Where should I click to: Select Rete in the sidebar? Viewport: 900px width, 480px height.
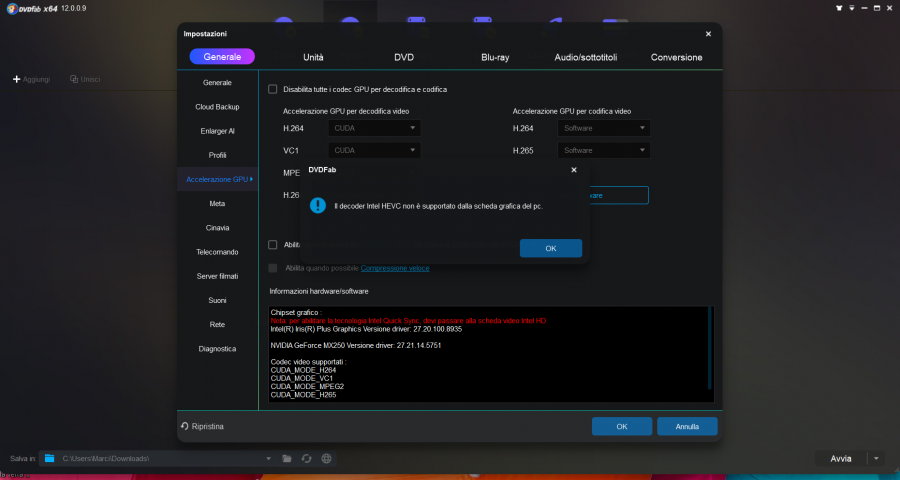pyautogui.click(x=218, y=324)
